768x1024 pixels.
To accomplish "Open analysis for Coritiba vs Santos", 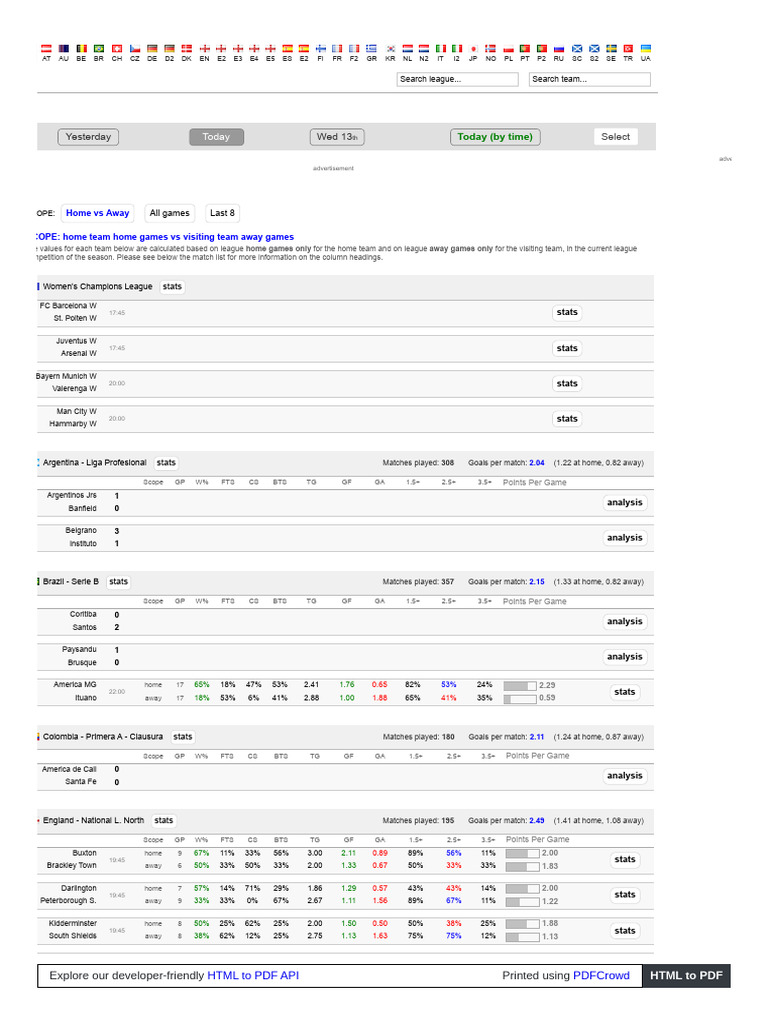I will [x=624, y=621].
